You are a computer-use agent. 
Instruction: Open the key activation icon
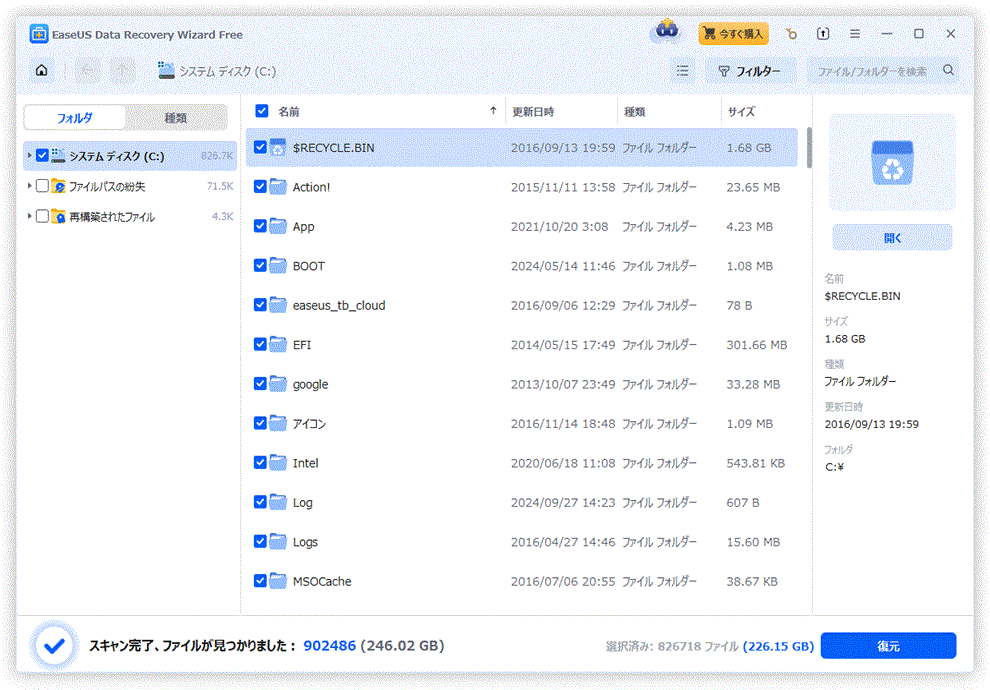point(791,34)
